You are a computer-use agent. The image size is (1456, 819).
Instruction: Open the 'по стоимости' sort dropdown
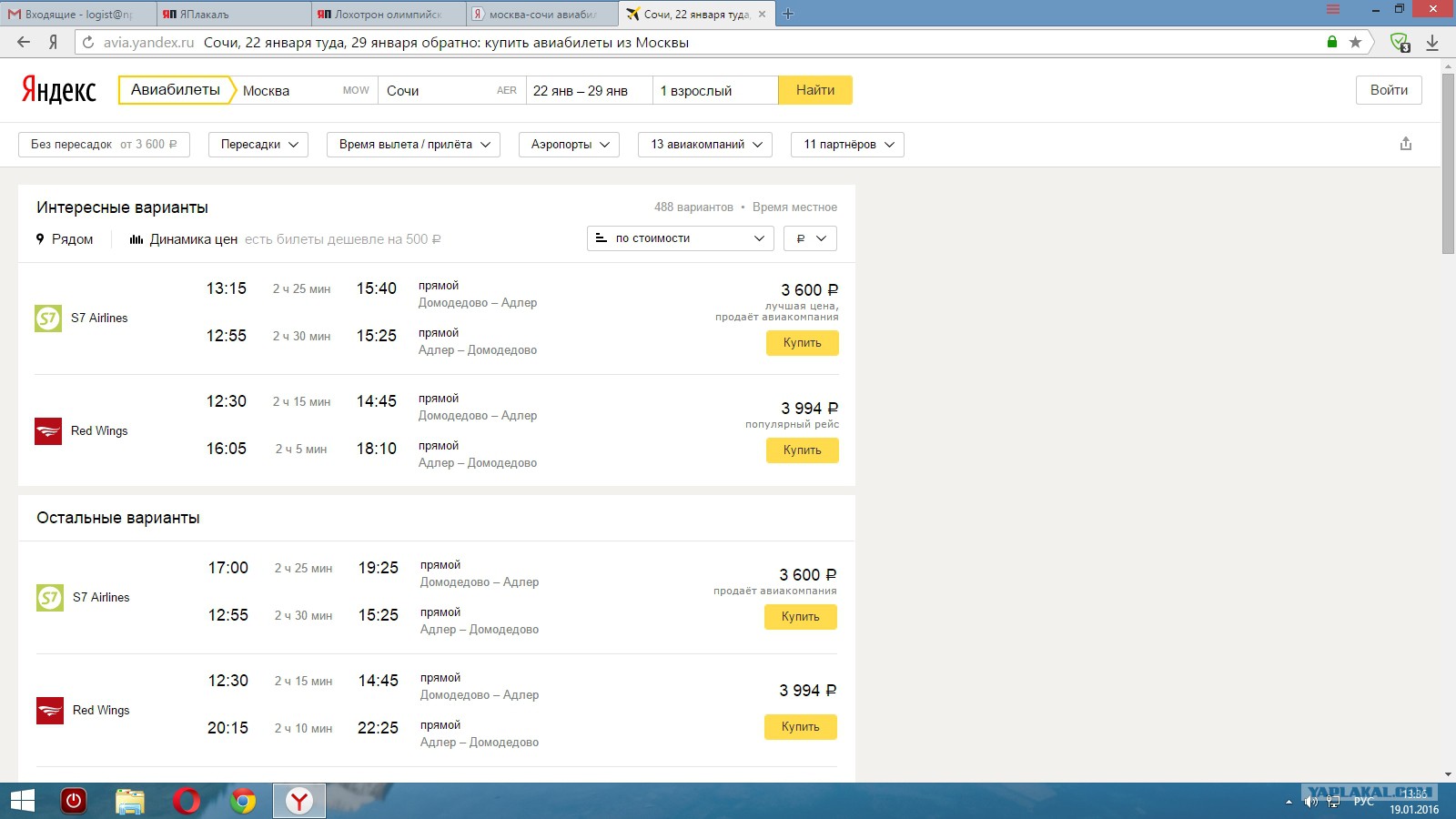tap(681, 238)
